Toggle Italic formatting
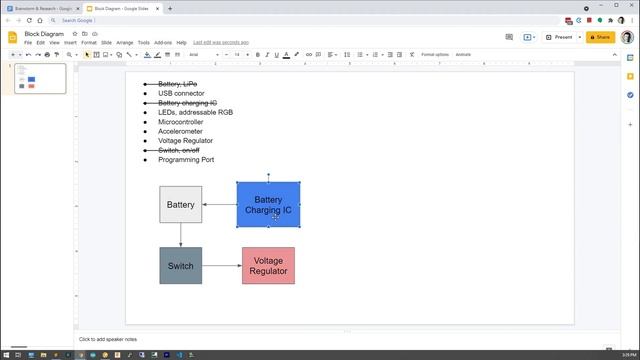This screenshot has height=360, width=640. (x=267, y=55)
